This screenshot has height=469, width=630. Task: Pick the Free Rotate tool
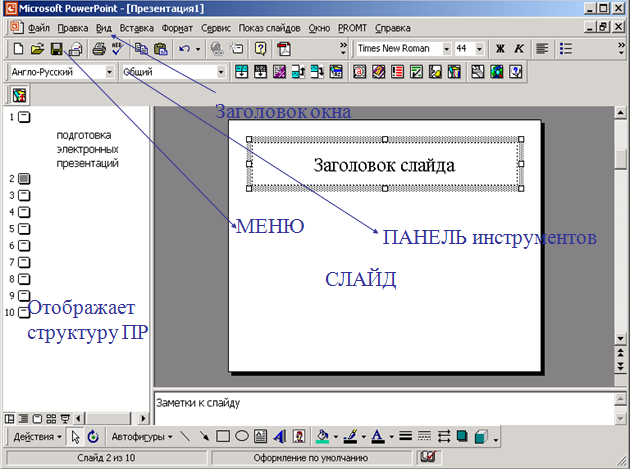(x=93, y=436)
